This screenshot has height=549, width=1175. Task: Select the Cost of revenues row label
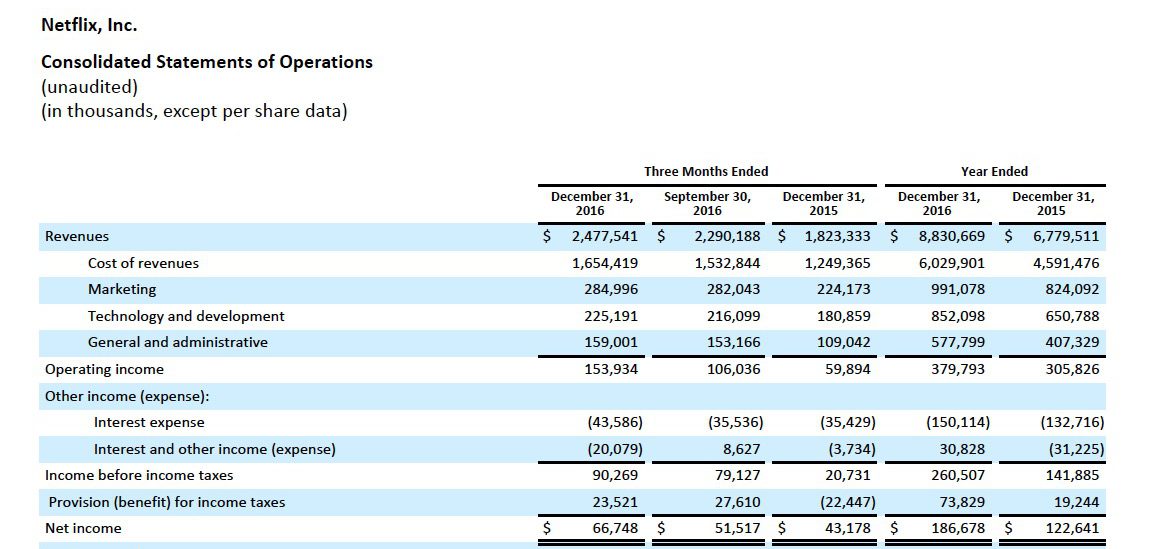pos(143,263)
